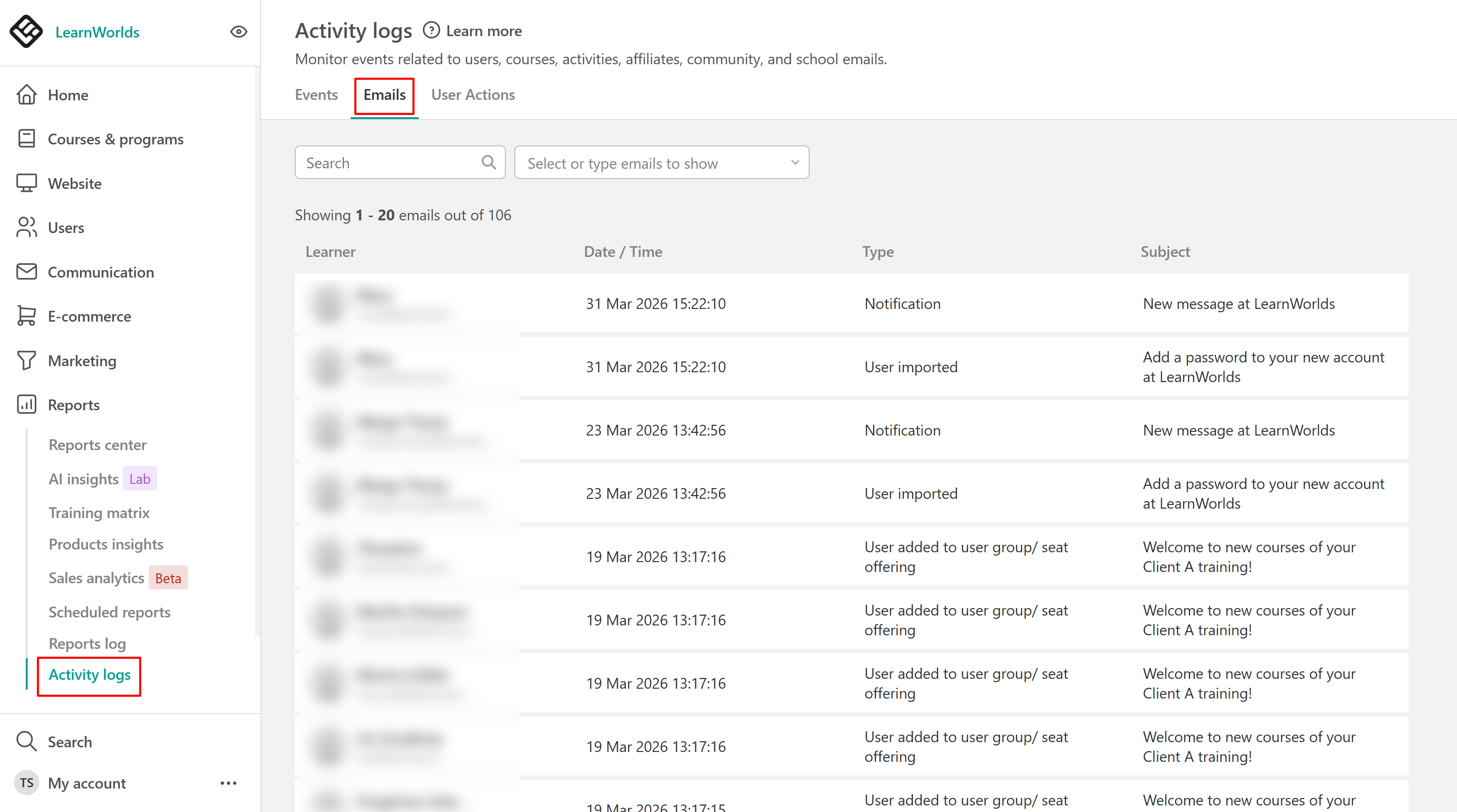Switch to the User Actions tab
Image resolution: width=1457 pixels, height=812 pixels.
[473, 95]
